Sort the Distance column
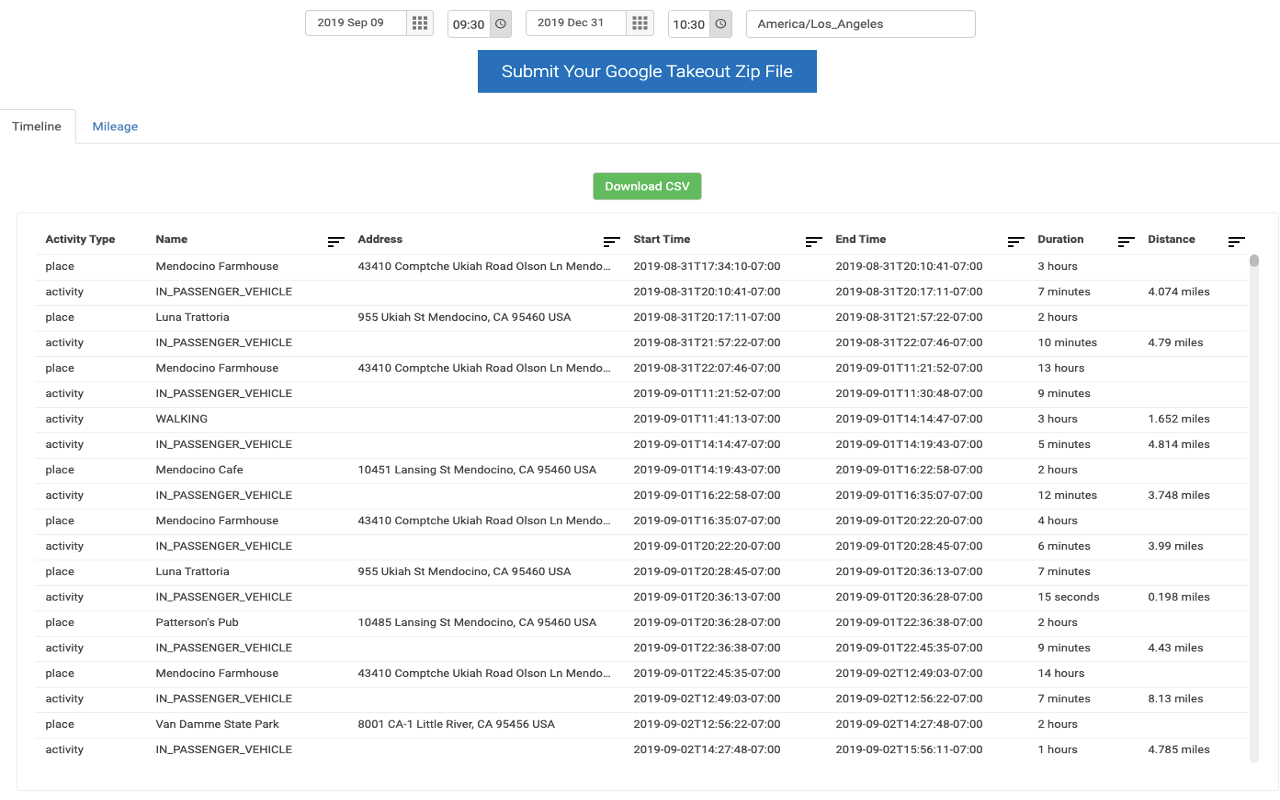The width and height of the screenshot is (1280, 800). 1236,241
